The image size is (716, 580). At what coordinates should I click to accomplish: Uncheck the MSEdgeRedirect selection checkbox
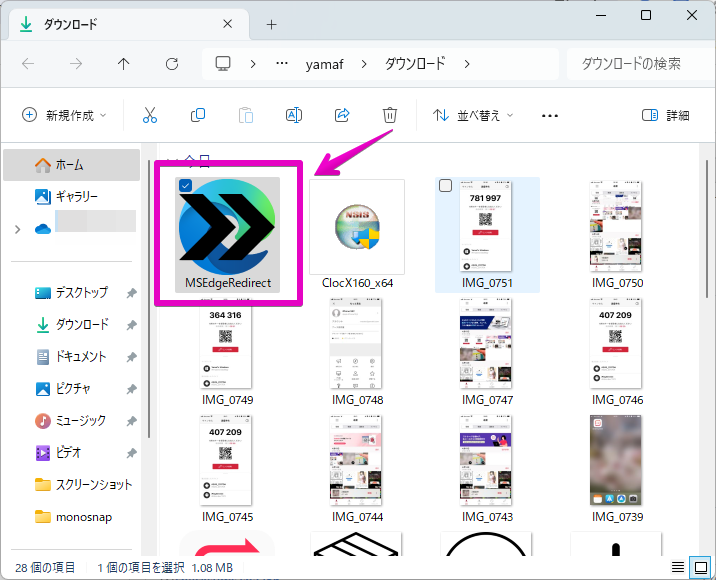[x=185, y=185]
